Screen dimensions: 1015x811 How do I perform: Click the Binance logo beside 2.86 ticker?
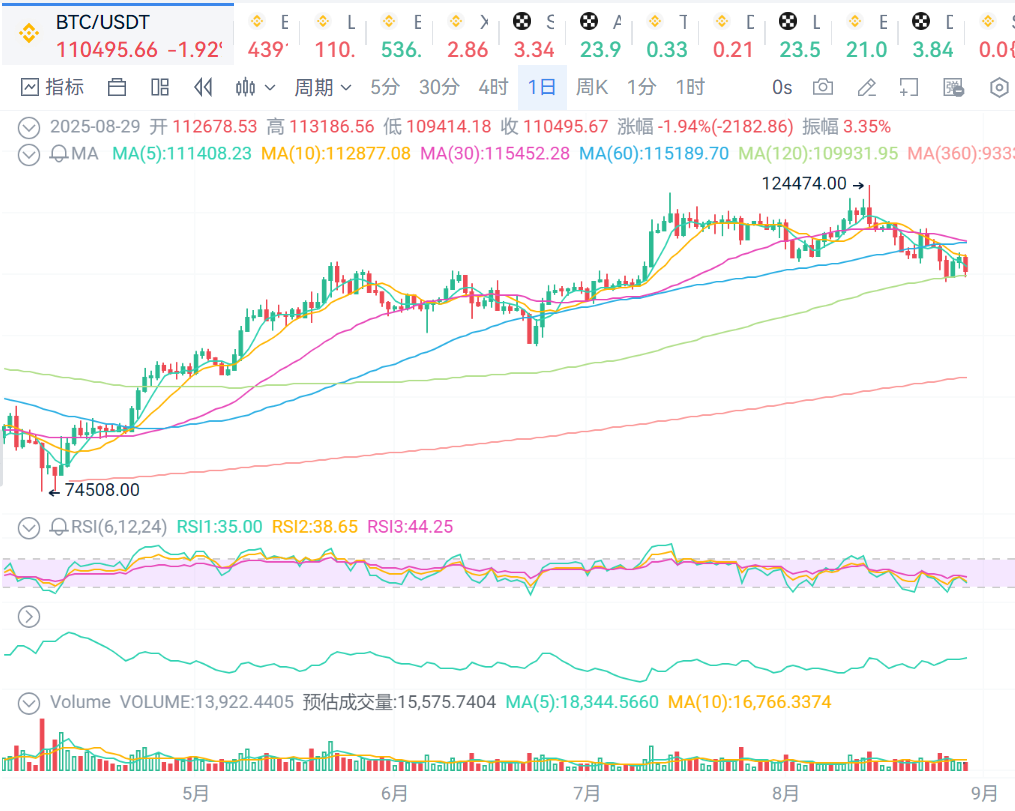coord(456,21)
